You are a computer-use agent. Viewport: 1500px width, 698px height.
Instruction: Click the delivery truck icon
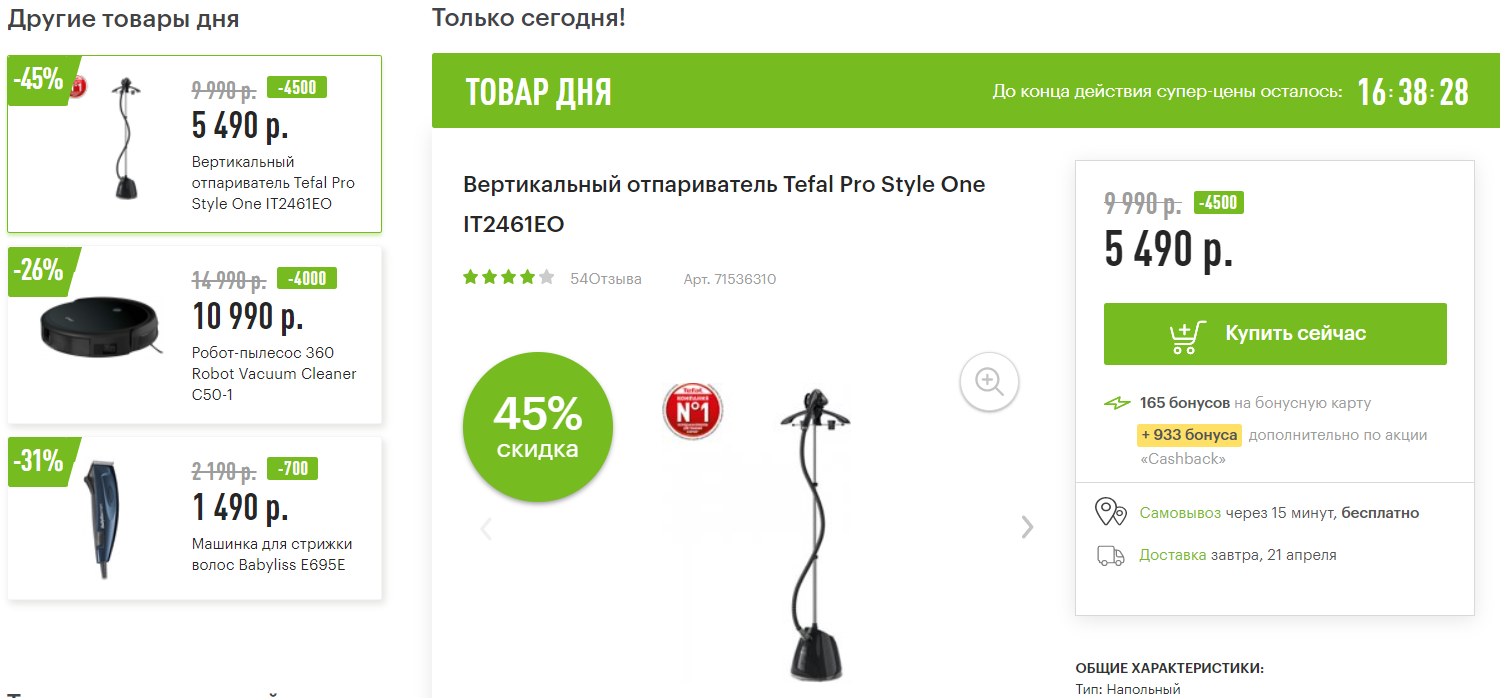pyautogui.click(x=1111, y=555)
